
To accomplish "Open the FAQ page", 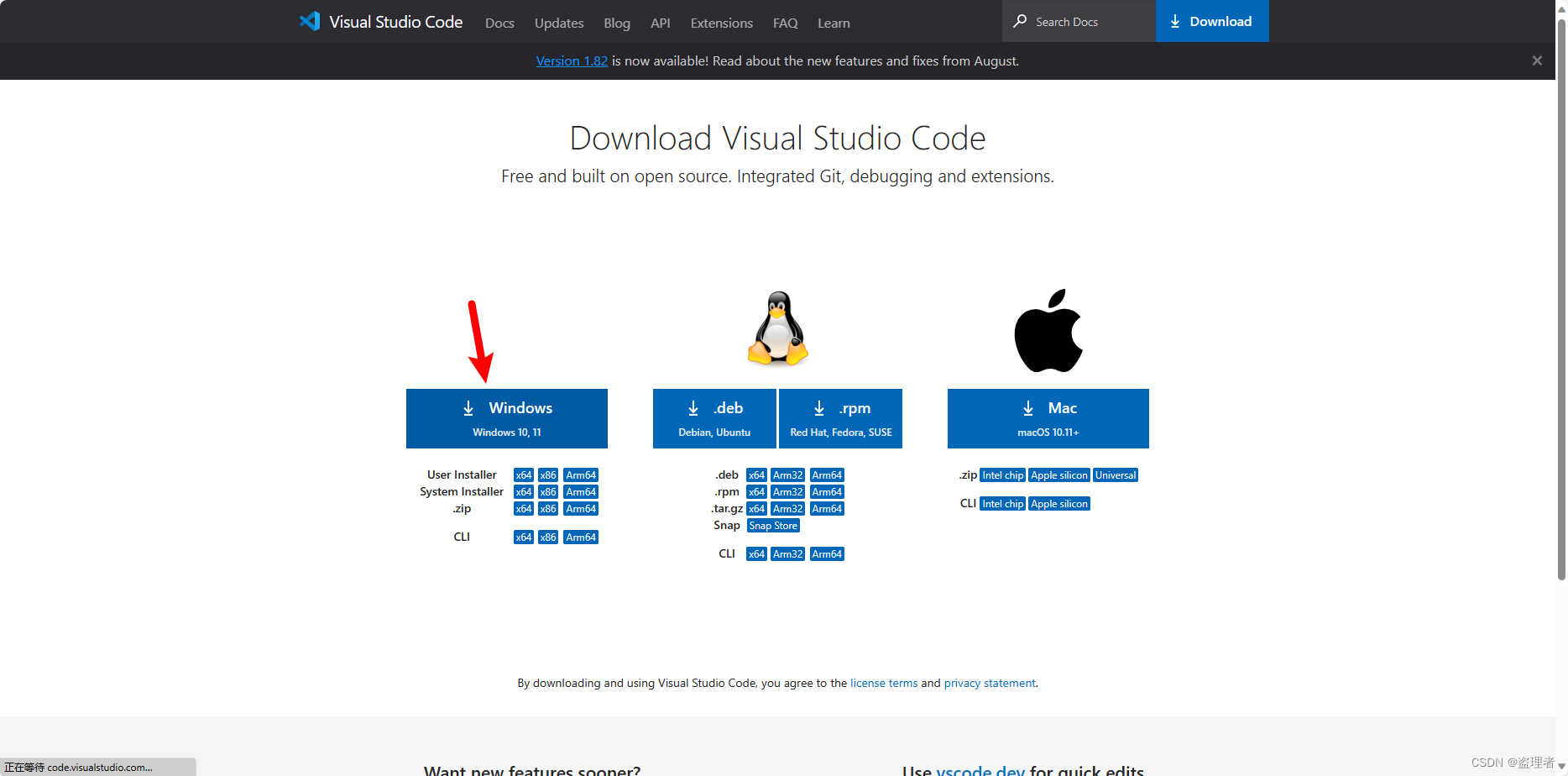I will [786, 23].
